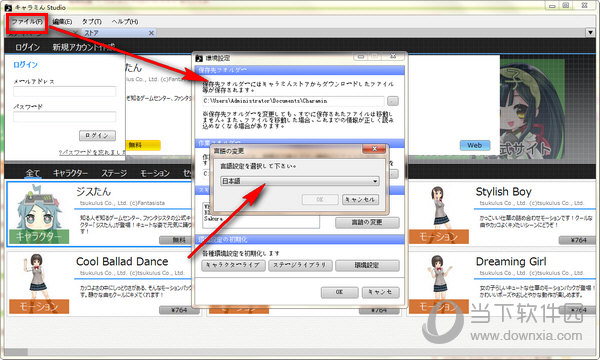Expand the tab list arrow at the right edge of the tab bar
600x360 pixels.
click(590, 33)
